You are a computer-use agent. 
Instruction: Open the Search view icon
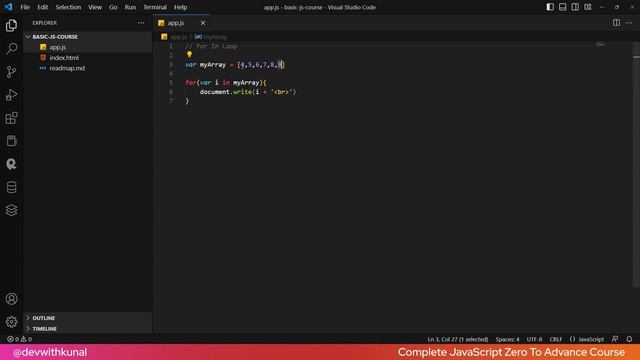point(11,49)
